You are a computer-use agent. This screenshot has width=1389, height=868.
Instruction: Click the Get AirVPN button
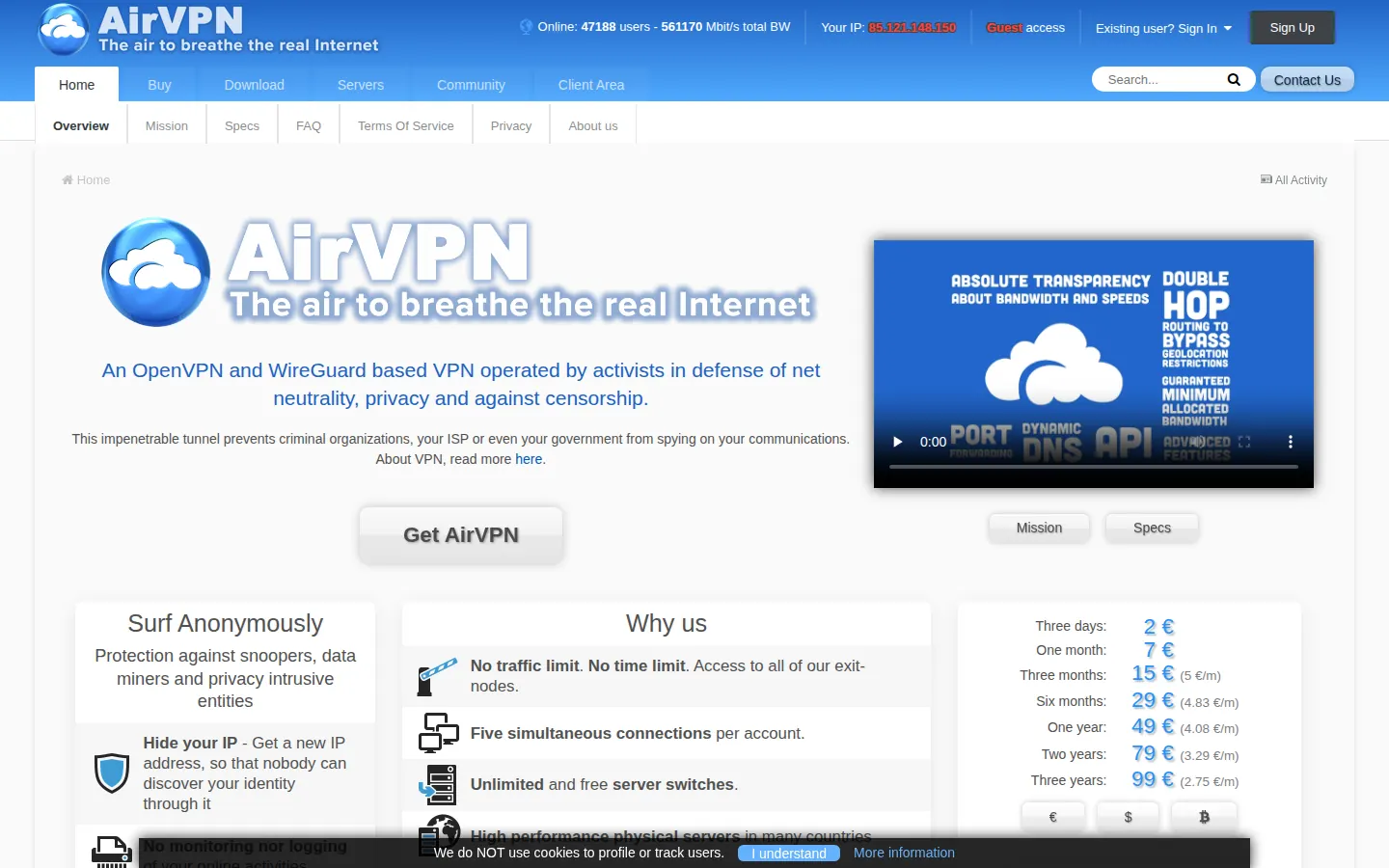tap(461, 535)
